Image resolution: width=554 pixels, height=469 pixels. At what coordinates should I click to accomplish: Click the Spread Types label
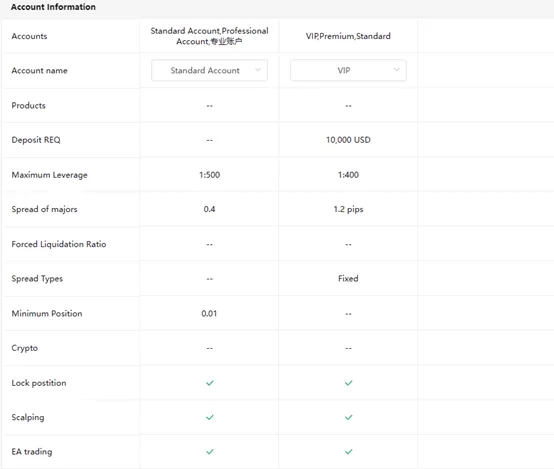tap(37, 279)
